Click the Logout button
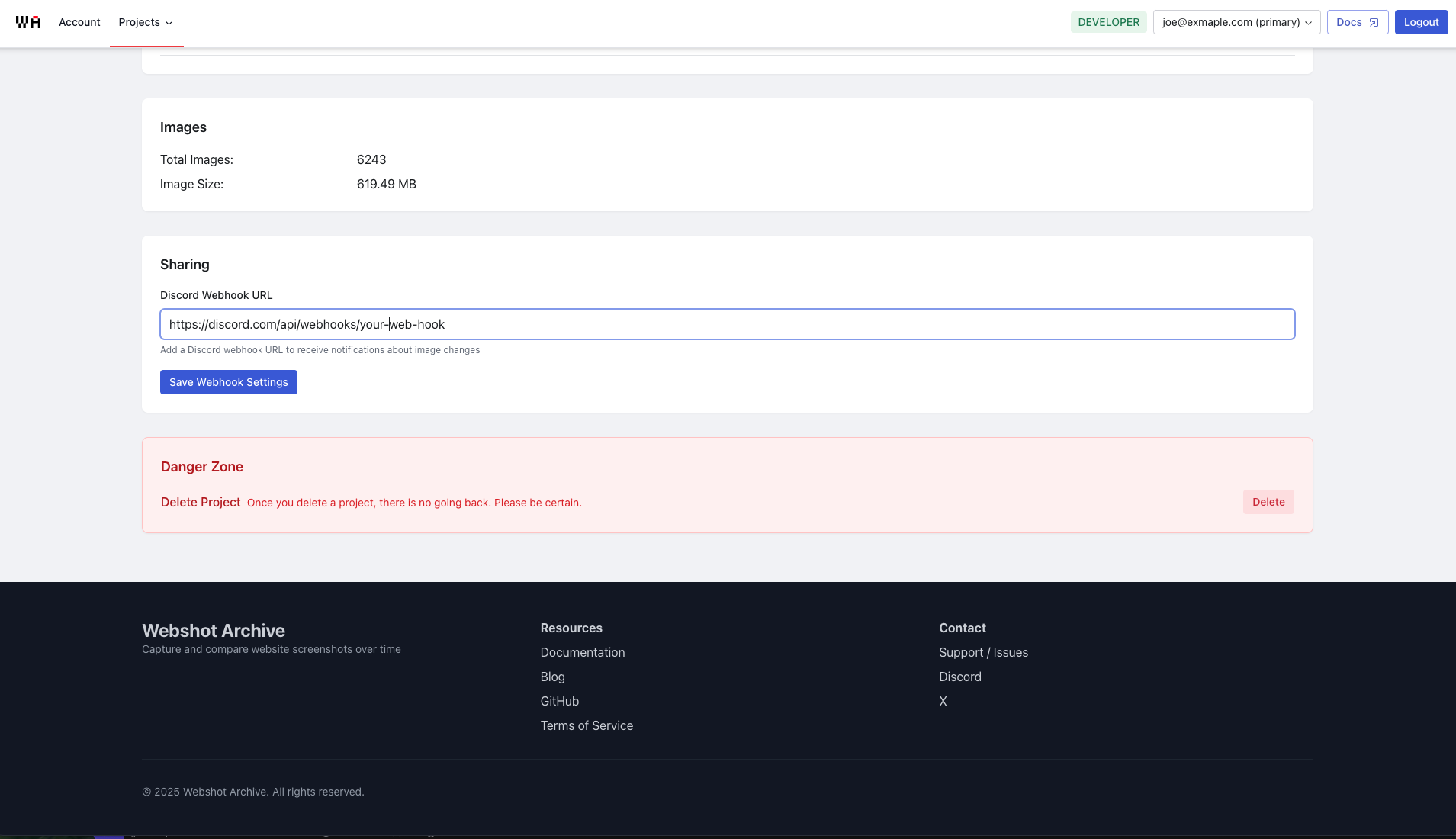Viewport: 1456px width, 839px height. (x=1421, y=21)
